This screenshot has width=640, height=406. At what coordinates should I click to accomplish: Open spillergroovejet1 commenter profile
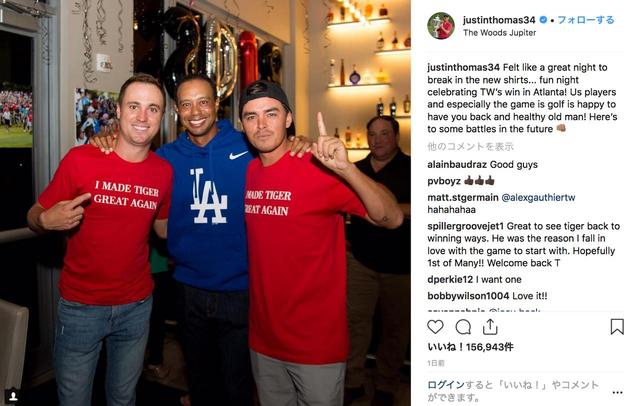pyautogui.click(x=466, y=226)
